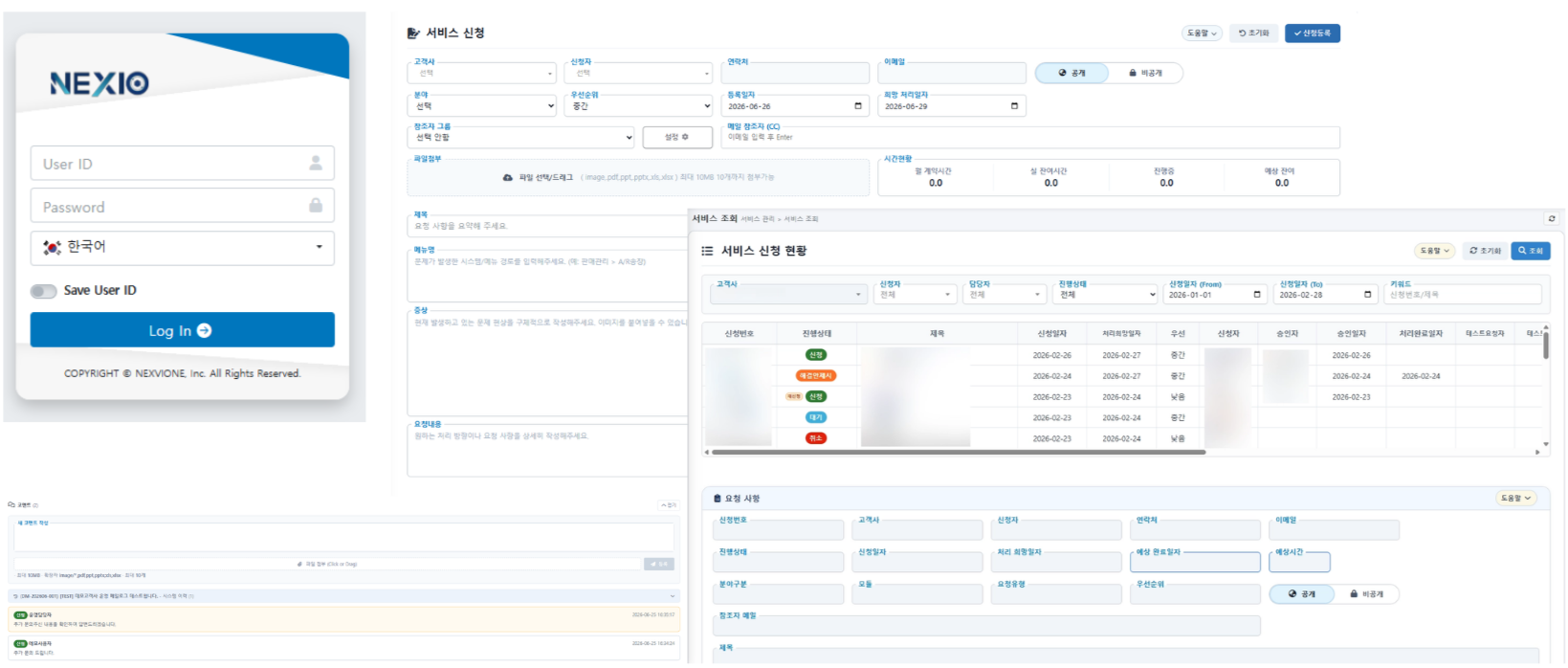
Task: Select 공개 in the 요청 사항 panel
Action: [1302, 594]
